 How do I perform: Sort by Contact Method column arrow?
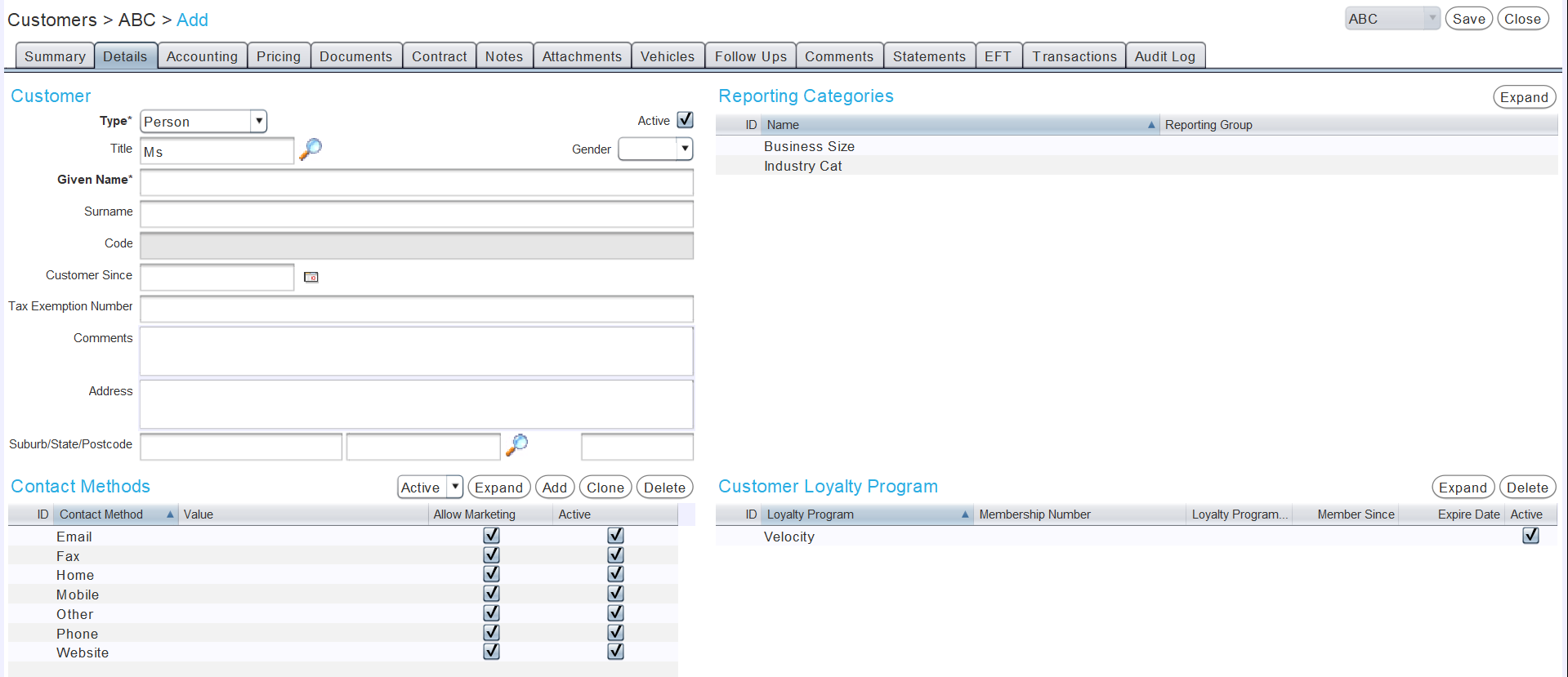point(170,514)
